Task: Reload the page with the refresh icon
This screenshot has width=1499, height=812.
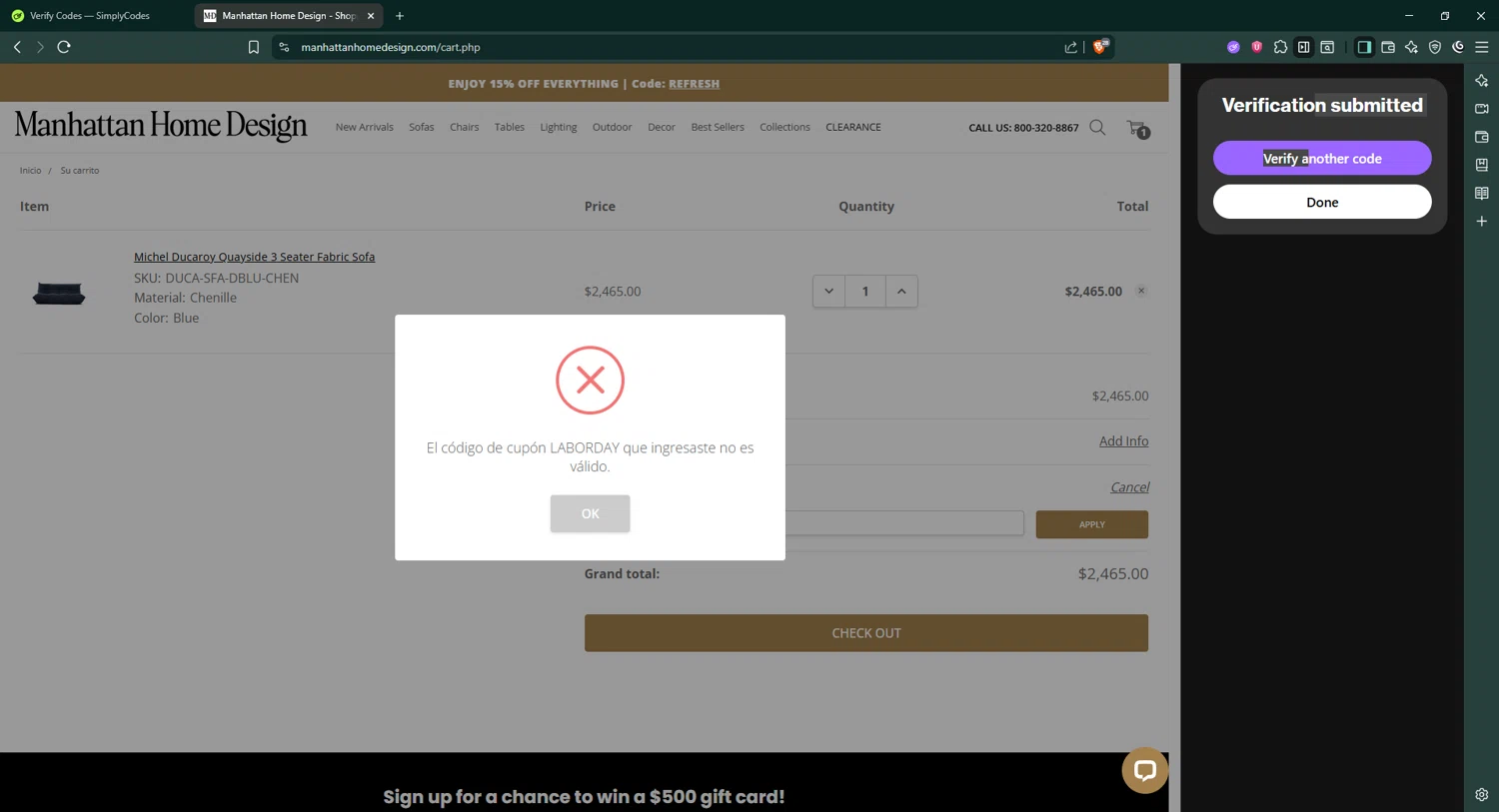Action: (x=64, y=47)
